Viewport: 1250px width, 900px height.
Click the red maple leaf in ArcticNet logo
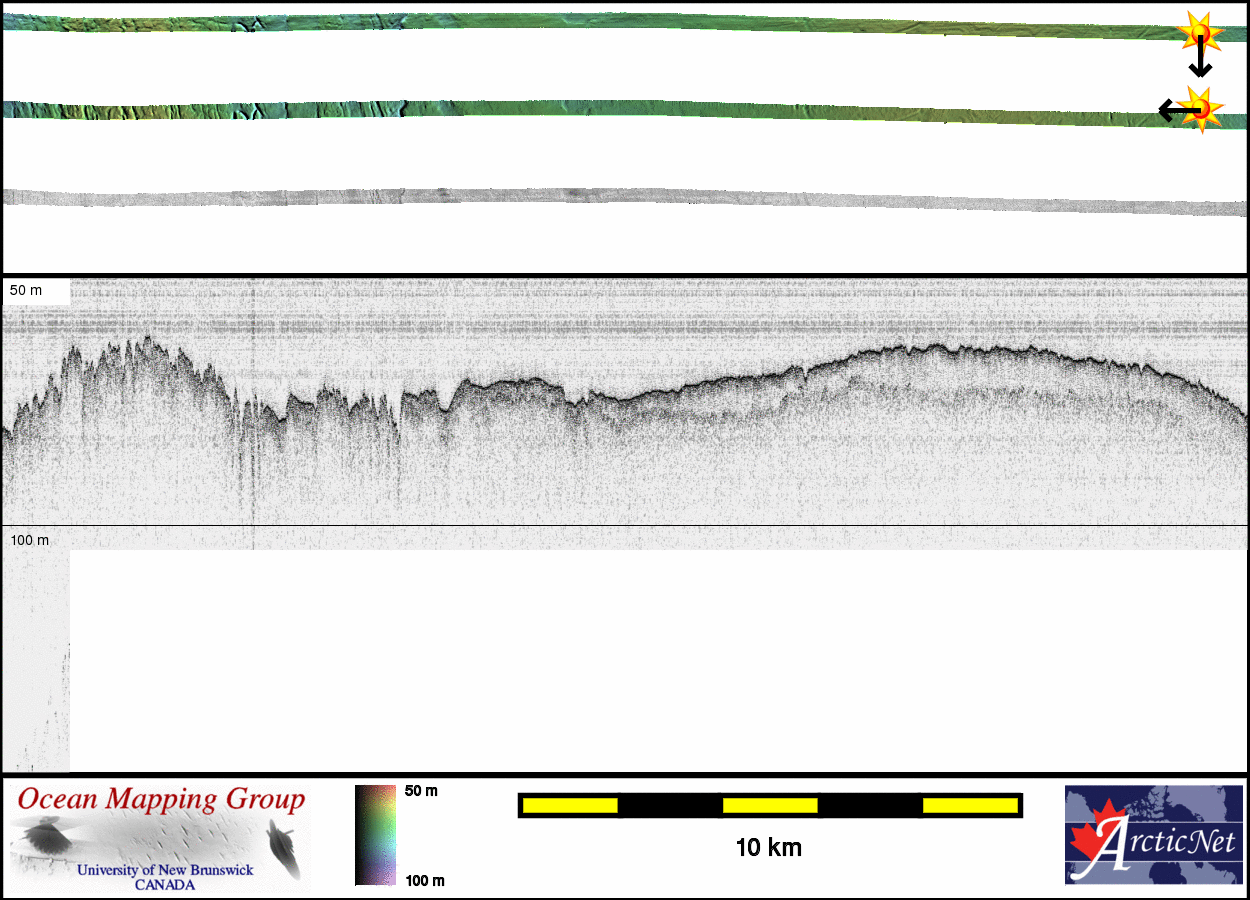click(x=1092, y=840)
